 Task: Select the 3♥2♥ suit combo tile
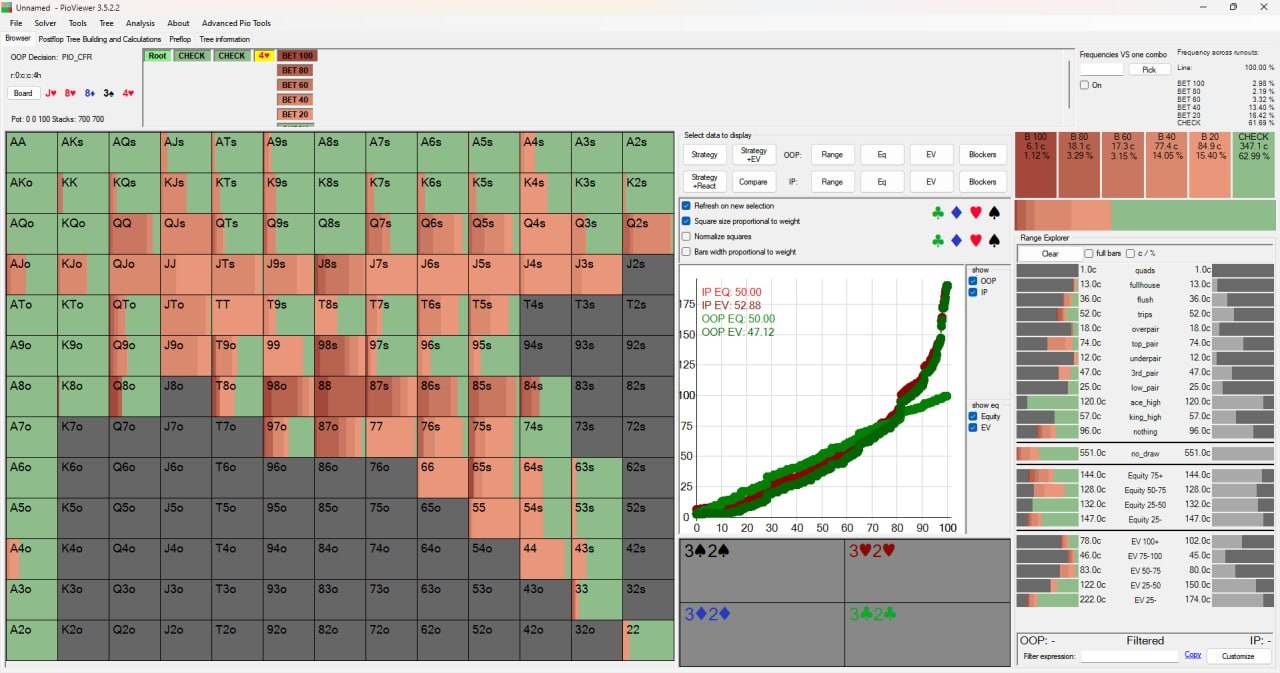[928, 570]
